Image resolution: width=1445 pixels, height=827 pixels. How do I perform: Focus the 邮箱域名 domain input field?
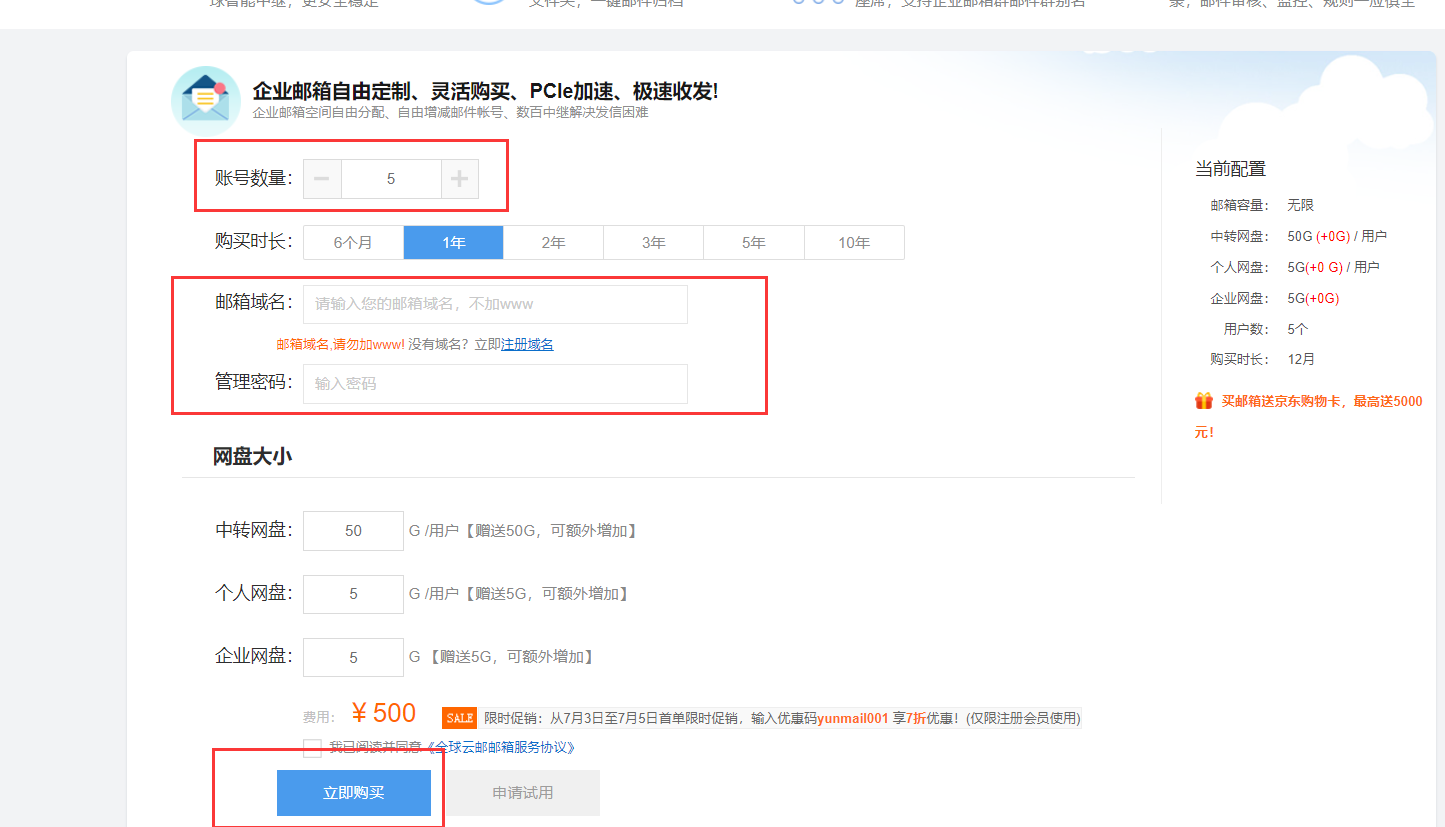pos(495,304)
